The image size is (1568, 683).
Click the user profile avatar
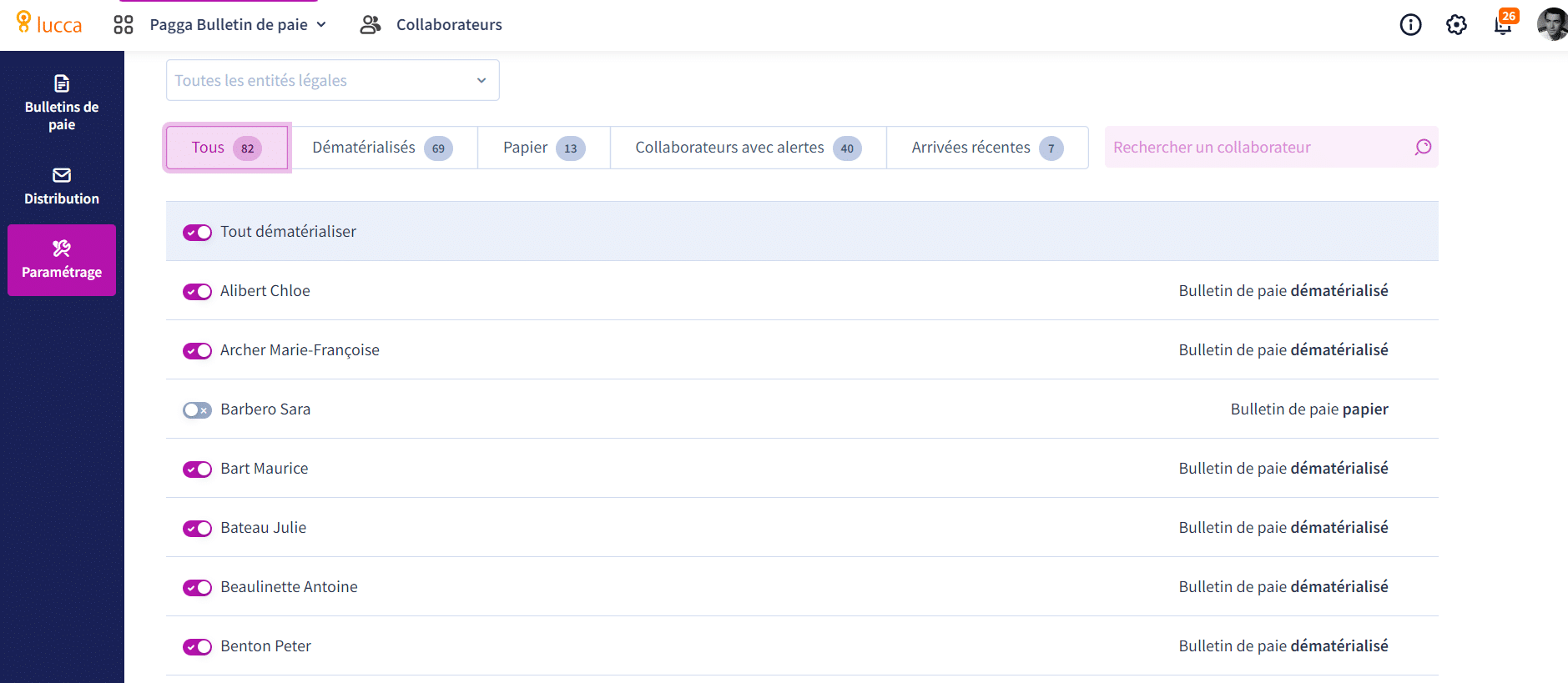coord(1551,25)
